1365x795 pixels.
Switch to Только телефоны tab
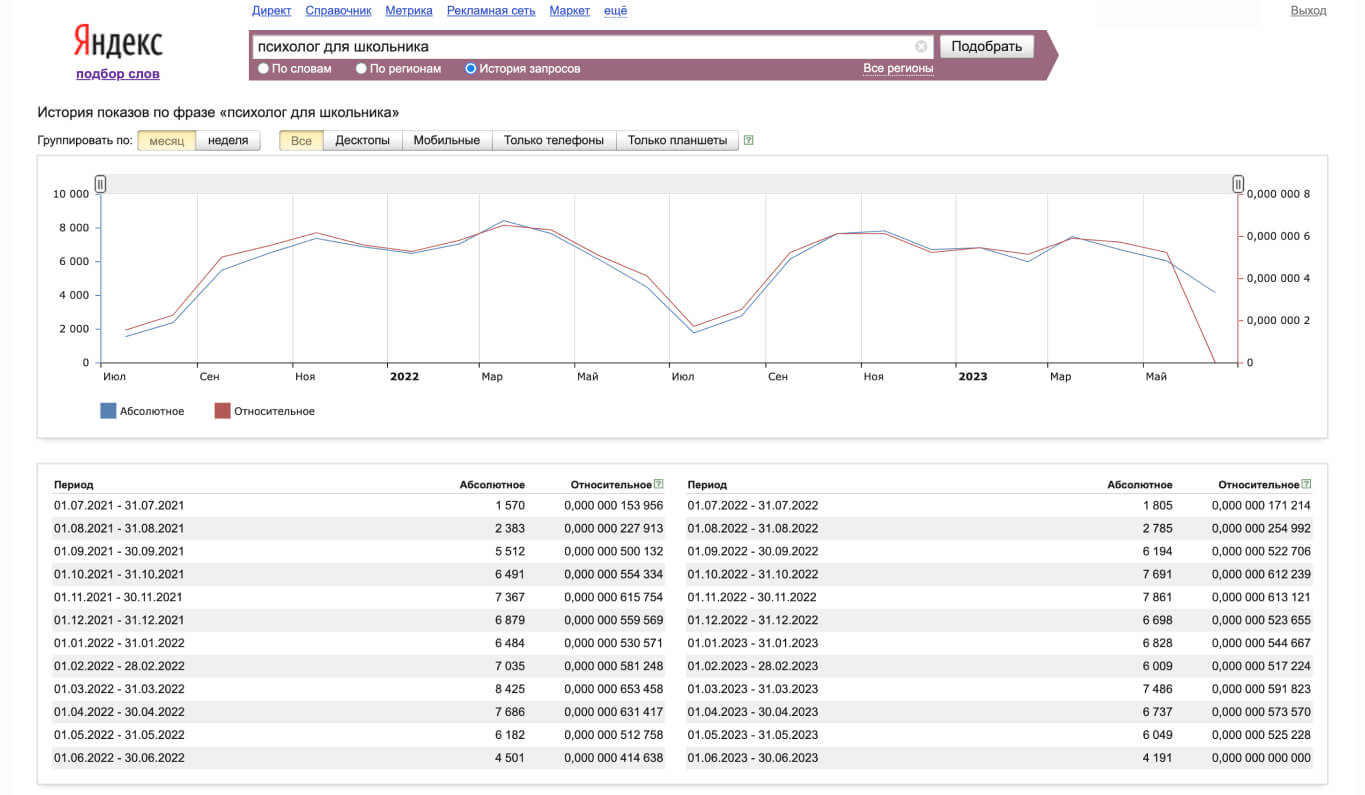point(553,141)
